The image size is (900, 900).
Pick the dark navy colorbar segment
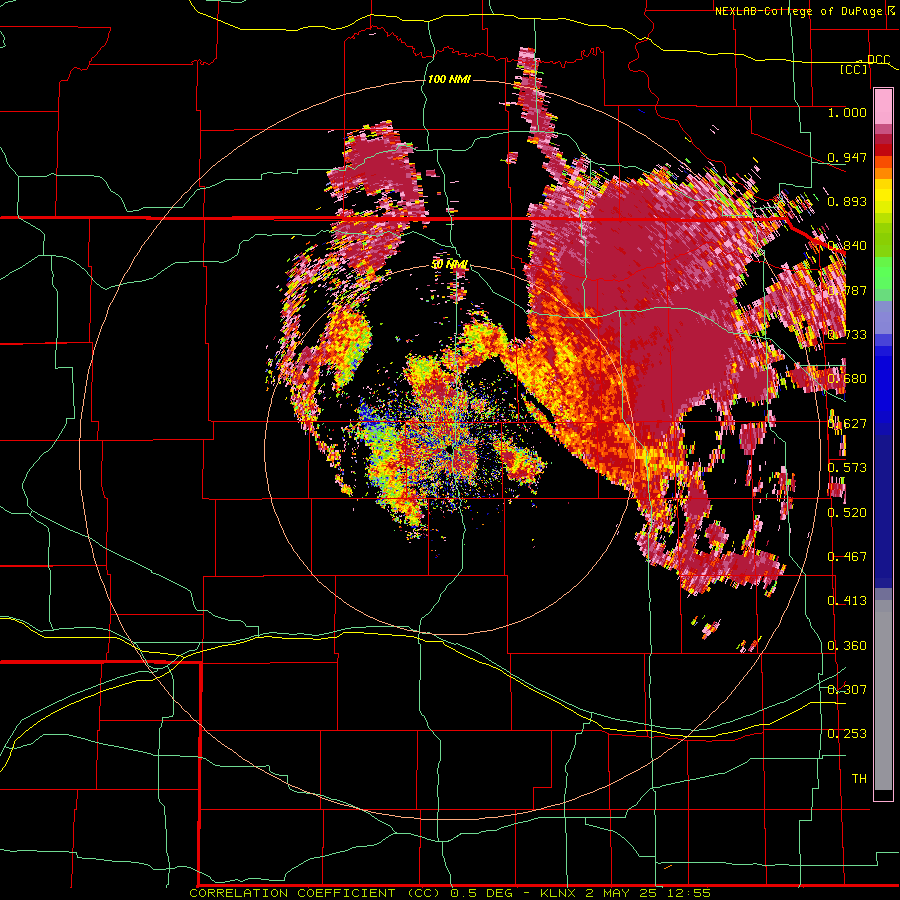tap(883, 511)
